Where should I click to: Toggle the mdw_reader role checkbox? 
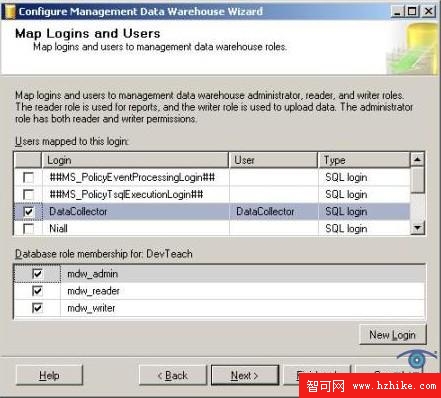pyautogui.click(x=37, y=291)
